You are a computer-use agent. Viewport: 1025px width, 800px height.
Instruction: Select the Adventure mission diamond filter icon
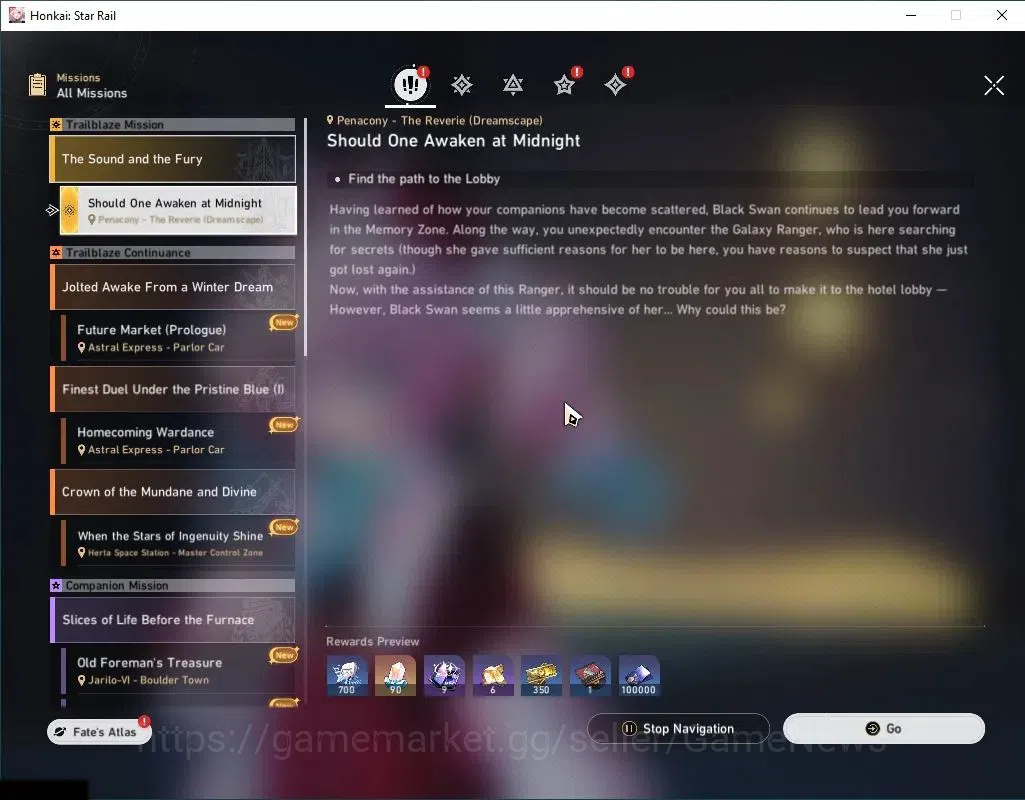(615, 85)
